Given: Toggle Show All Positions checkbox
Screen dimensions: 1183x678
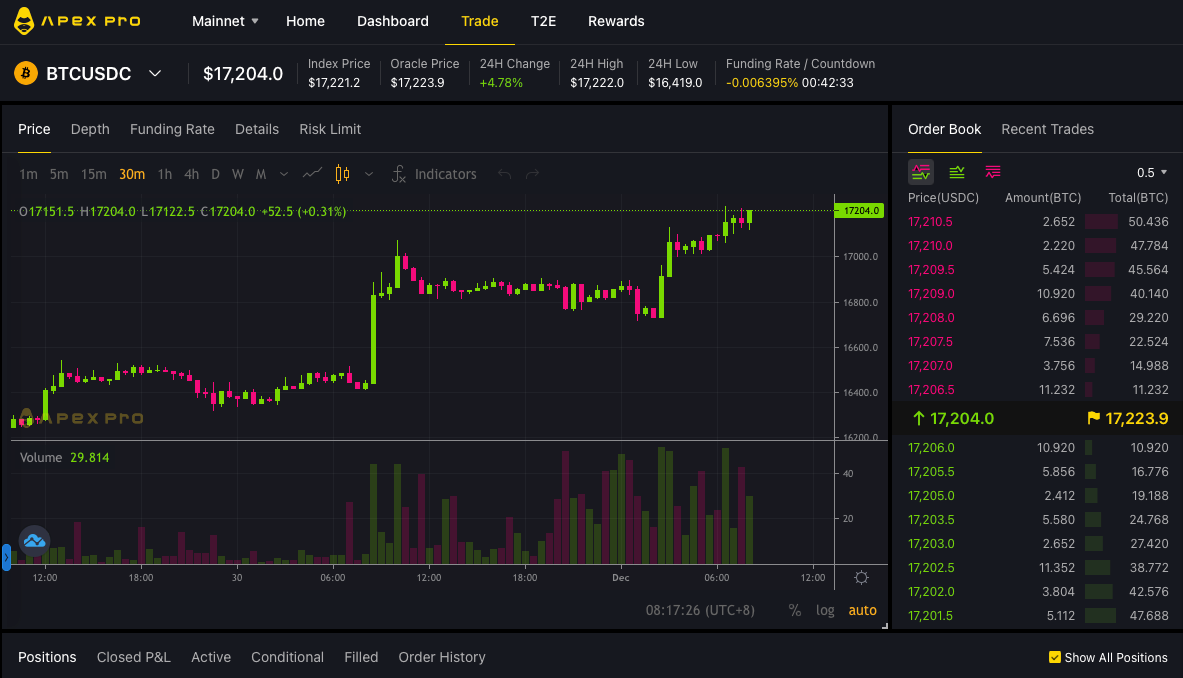Looking at the screenshot, I should click(x=1055, y=657).
